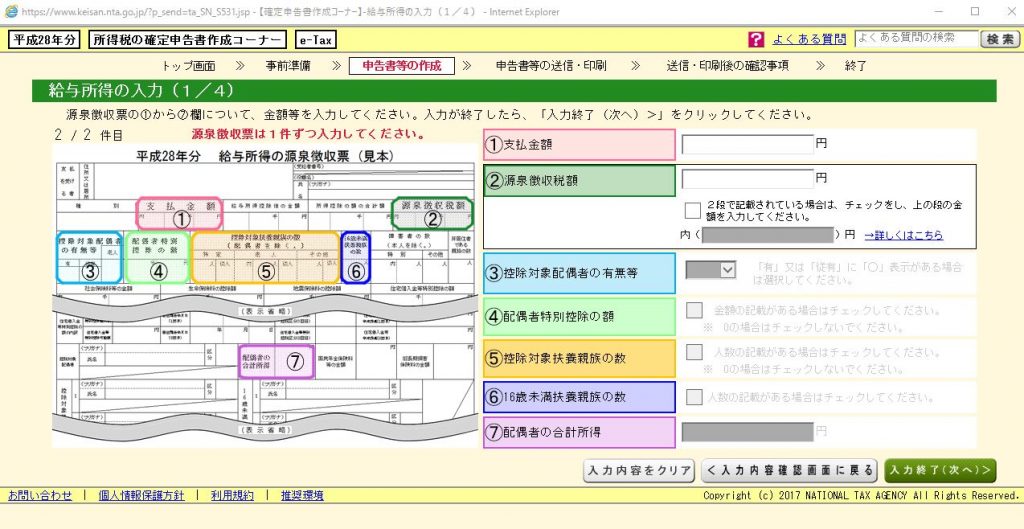This screenshot has height=529, width=1024.
Task: Click the Internet Explorer logo in title bar
Action: point(11,11)
